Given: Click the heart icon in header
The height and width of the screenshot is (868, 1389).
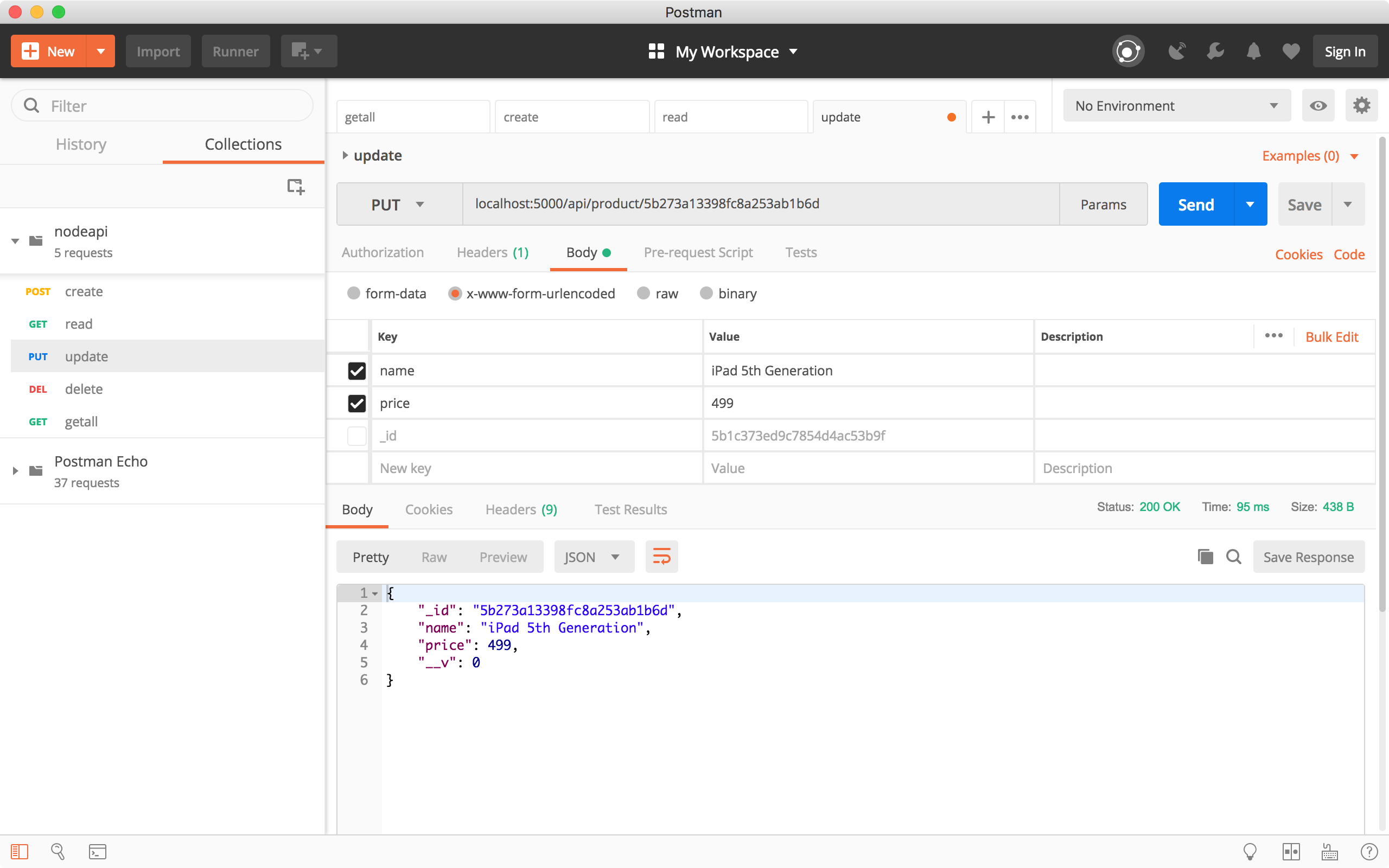Looking at the screenshot, I should [1291, 52].
